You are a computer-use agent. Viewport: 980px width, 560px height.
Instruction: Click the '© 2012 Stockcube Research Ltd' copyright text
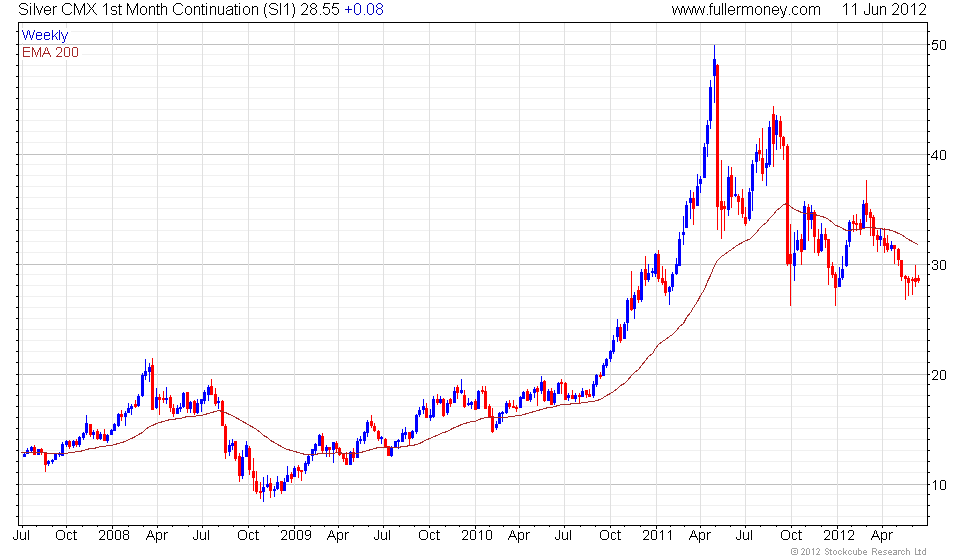tap(858, 552)
